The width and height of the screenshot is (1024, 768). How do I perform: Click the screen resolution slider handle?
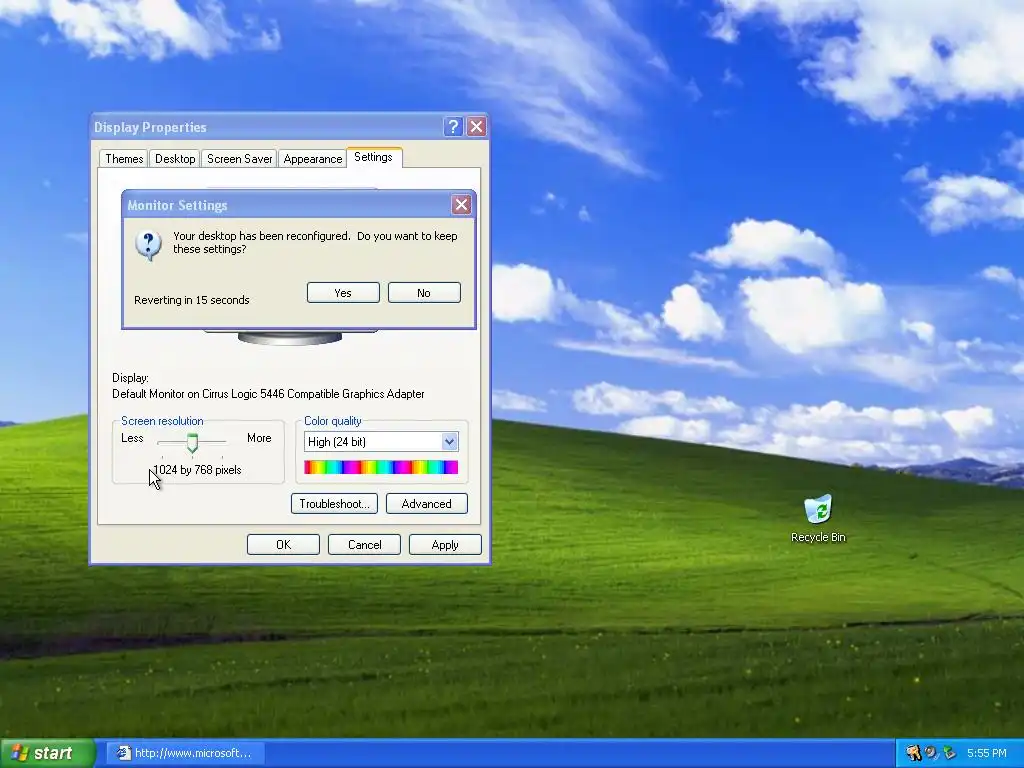pyautogui.click(x=192, y=443)
